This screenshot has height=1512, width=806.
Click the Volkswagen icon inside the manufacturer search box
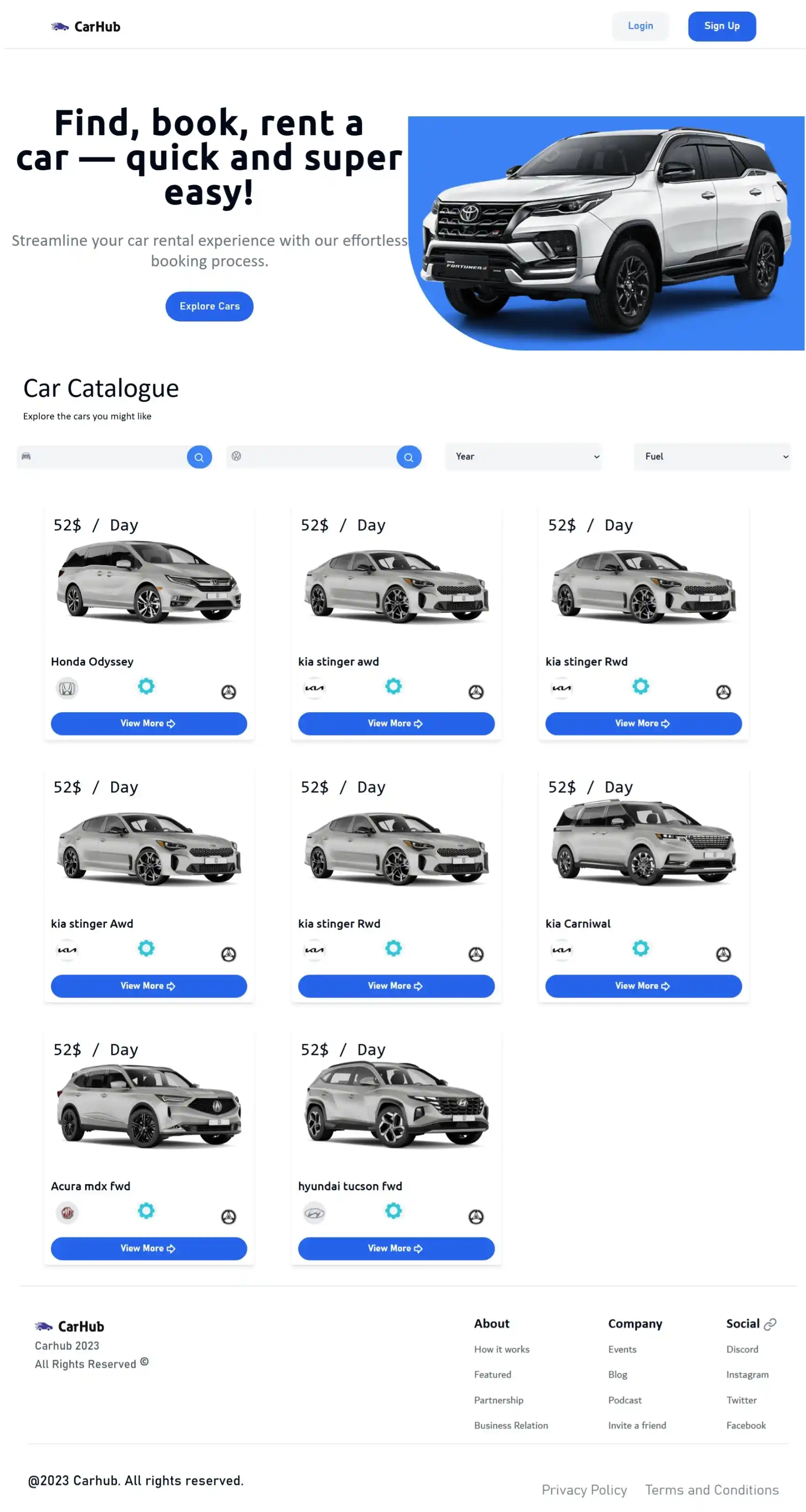(236, 456)
